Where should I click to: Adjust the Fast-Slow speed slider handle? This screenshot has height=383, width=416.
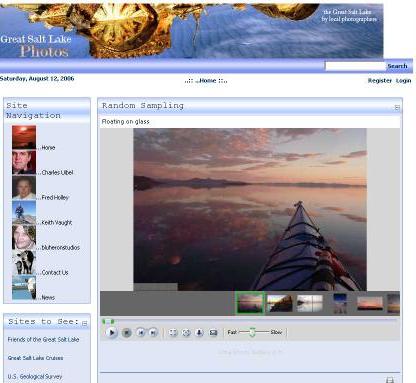tap(252, 332)
